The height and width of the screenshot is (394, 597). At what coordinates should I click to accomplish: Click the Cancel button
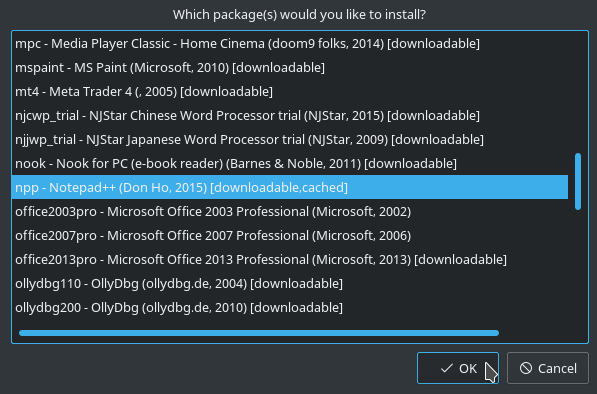point(548,368)
